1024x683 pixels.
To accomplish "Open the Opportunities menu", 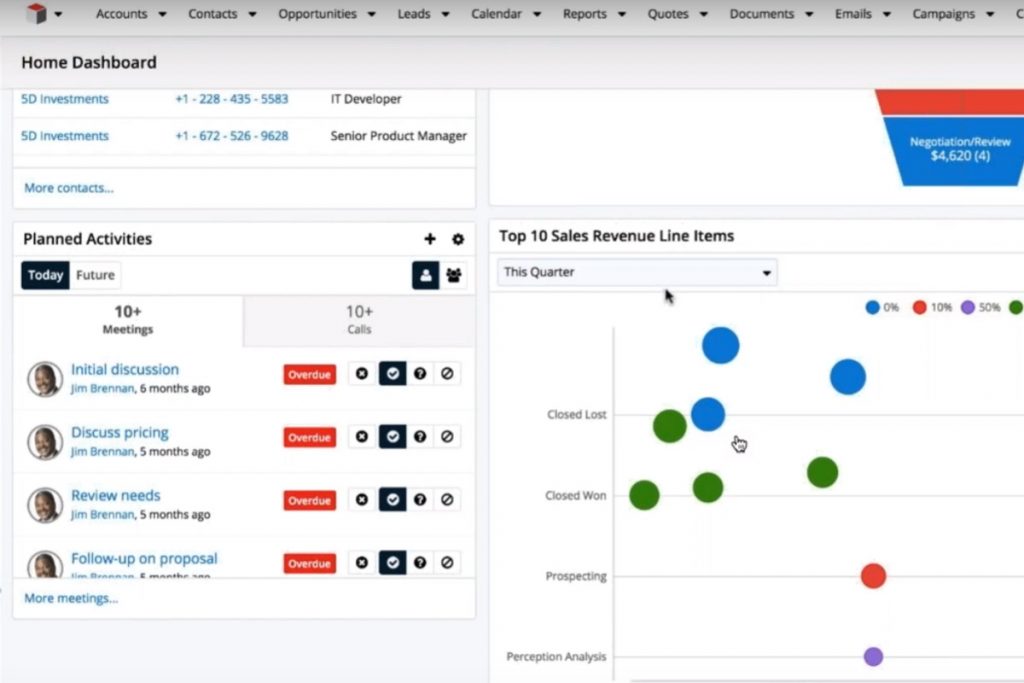I will click(319, 14).
